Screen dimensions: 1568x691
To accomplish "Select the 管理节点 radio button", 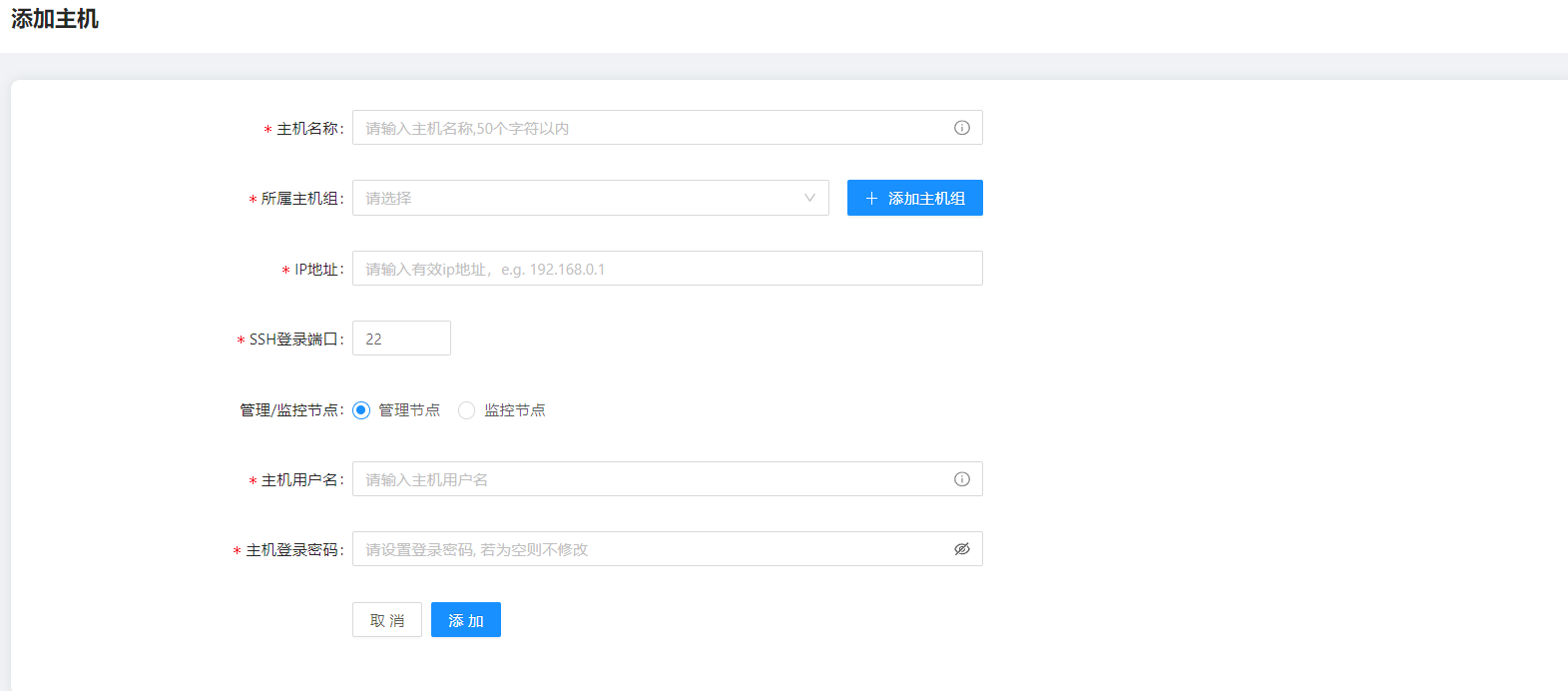I will (x=361, y=410).
